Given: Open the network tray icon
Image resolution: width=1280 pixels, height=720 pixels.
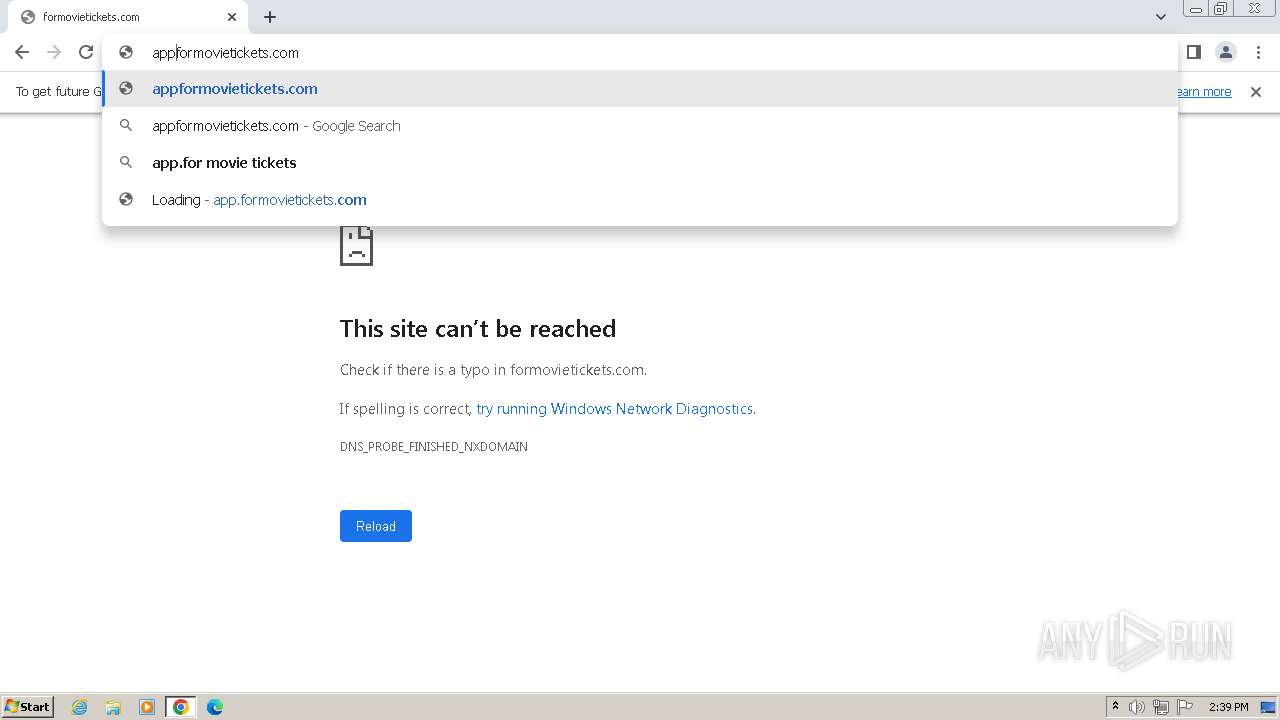Looking at the screenshot, I should pyautogui.click(x=1161, y=707).
